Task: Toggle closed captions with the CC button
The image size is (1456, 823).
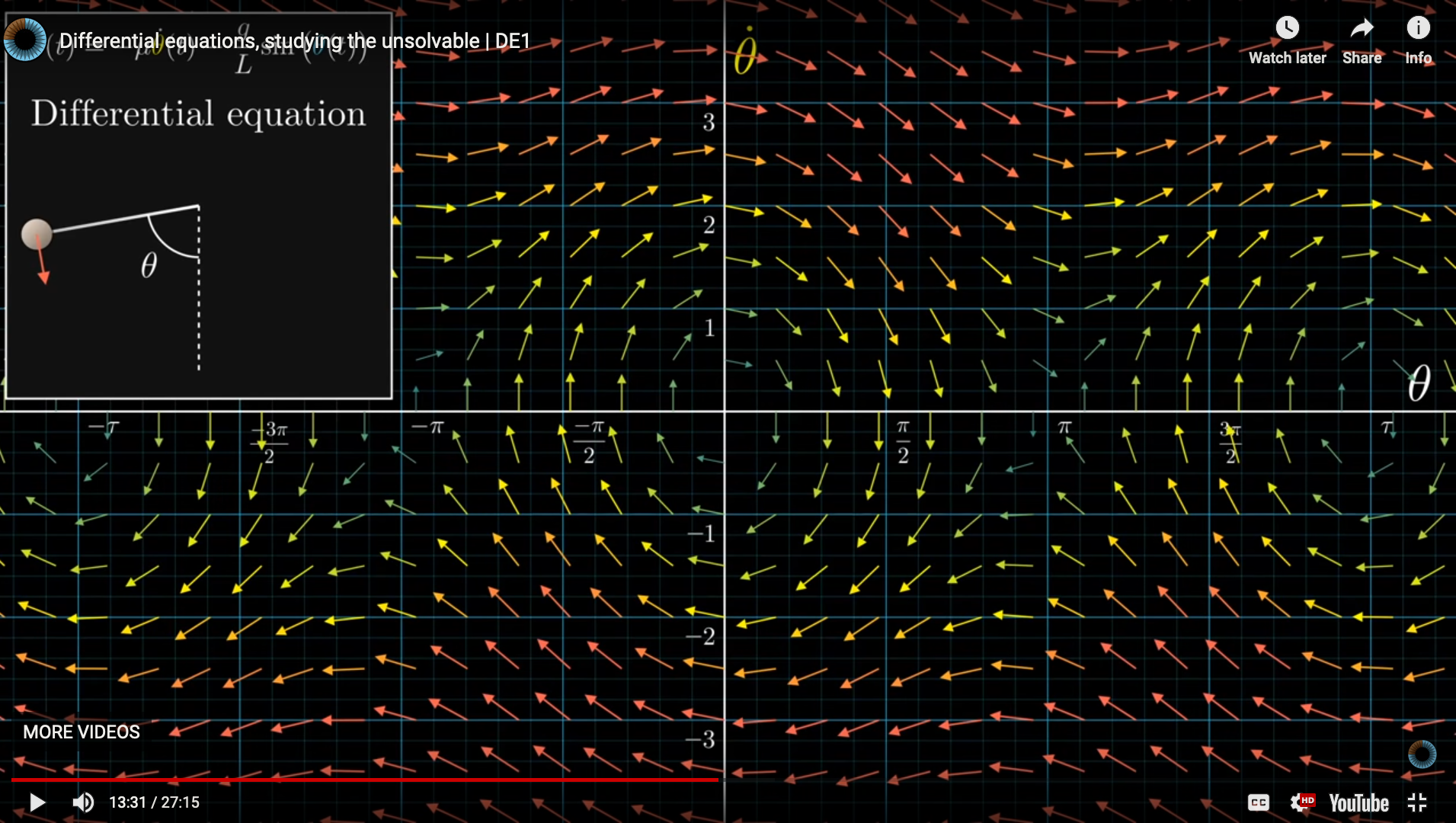Action: click(1258, 802)
